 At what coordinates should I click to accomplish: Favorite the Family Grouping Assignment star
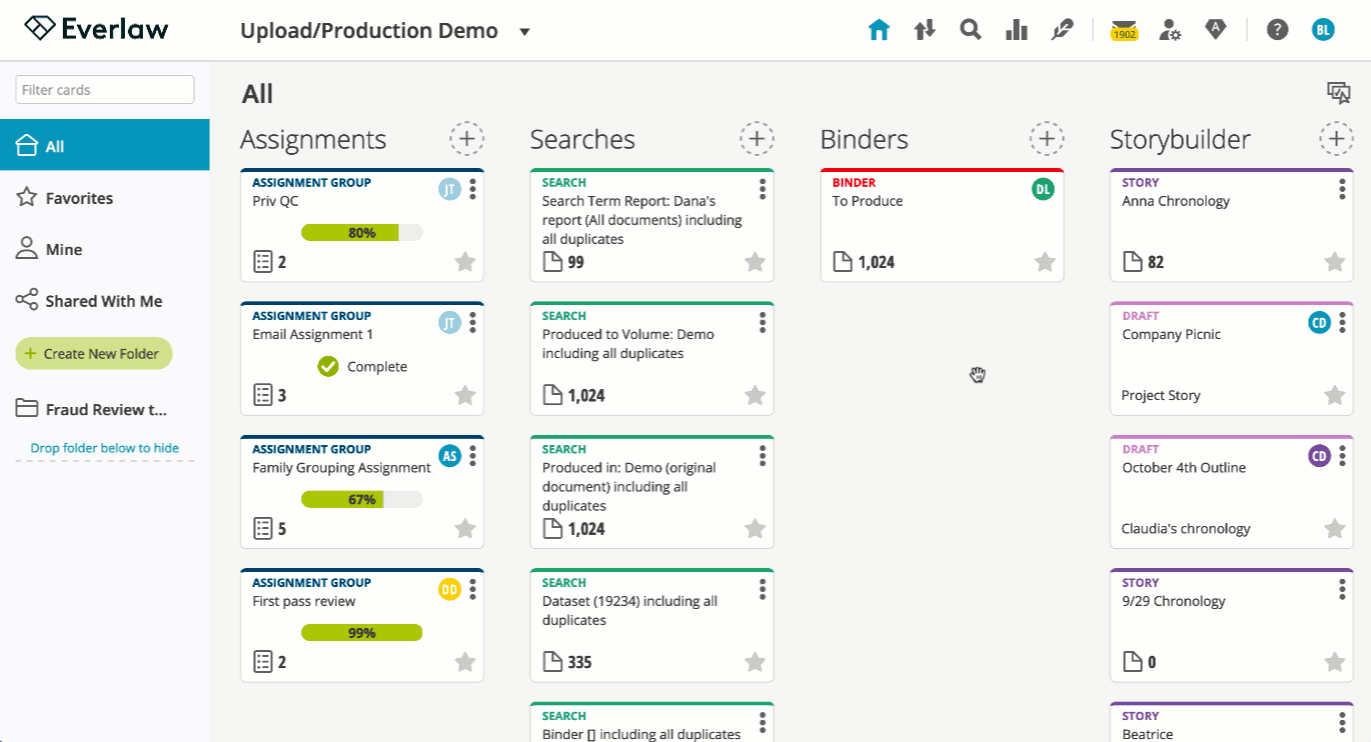pyautogui.click(x=465, y=528)
